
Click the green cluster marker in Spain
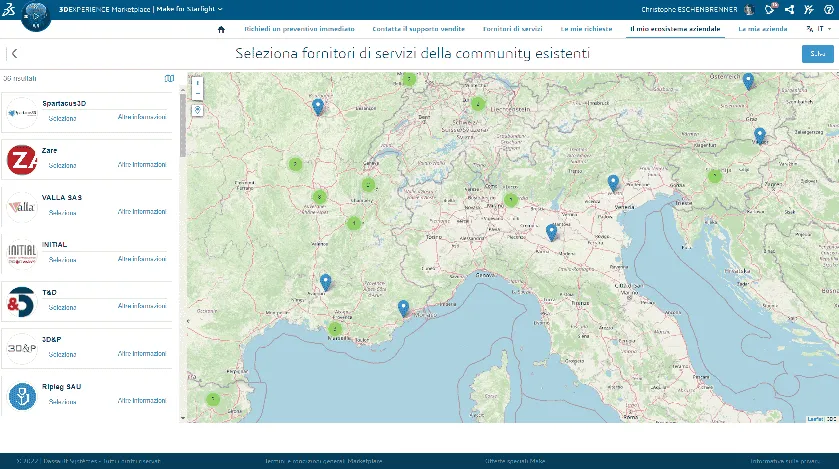coord(213,399)
